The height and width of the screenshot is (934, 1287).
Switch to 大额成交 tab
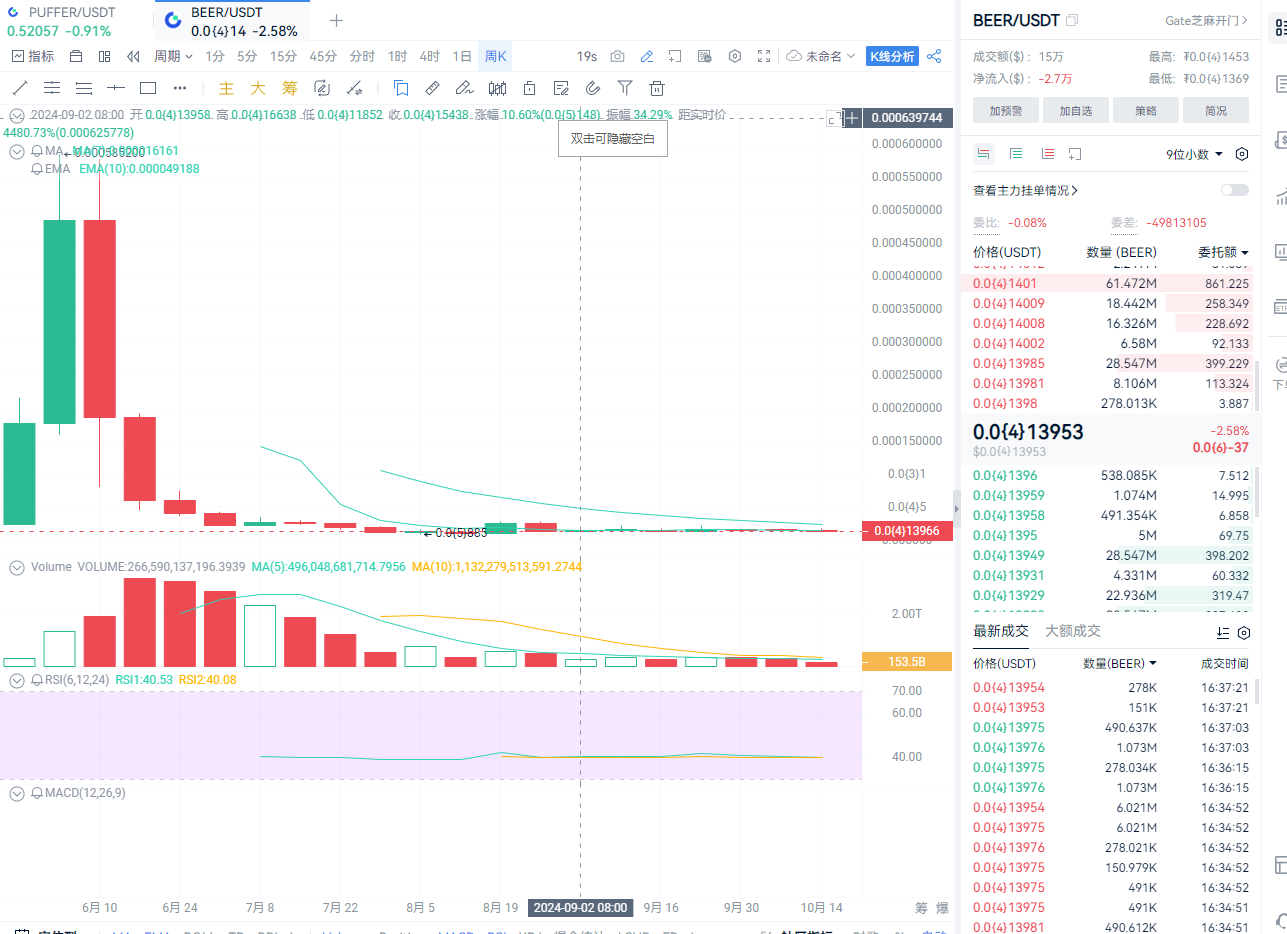pos(1073,631)
